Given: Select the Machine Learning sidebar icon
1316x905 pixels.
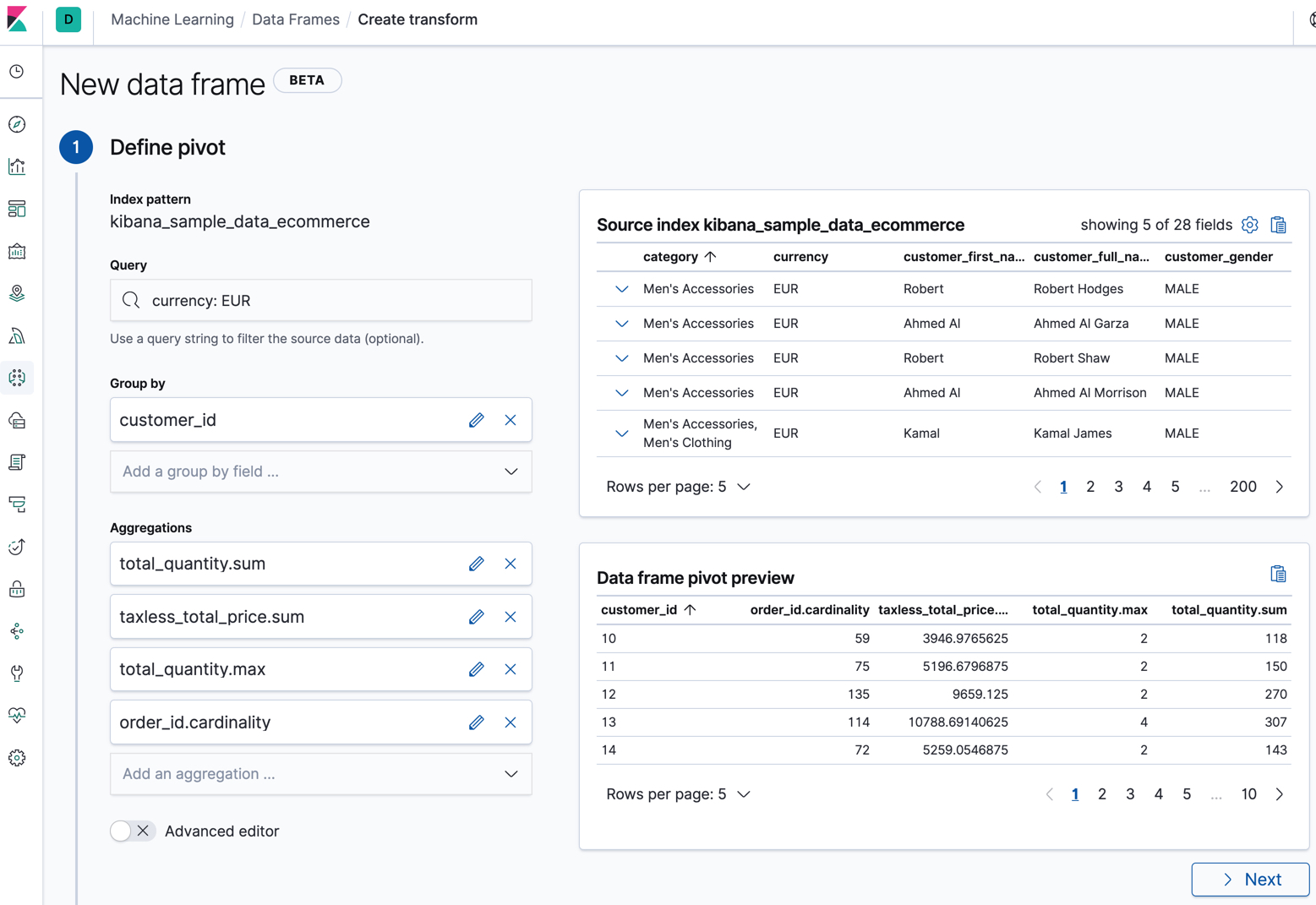Looking at the screenshot, I should [x=17, y=378].
